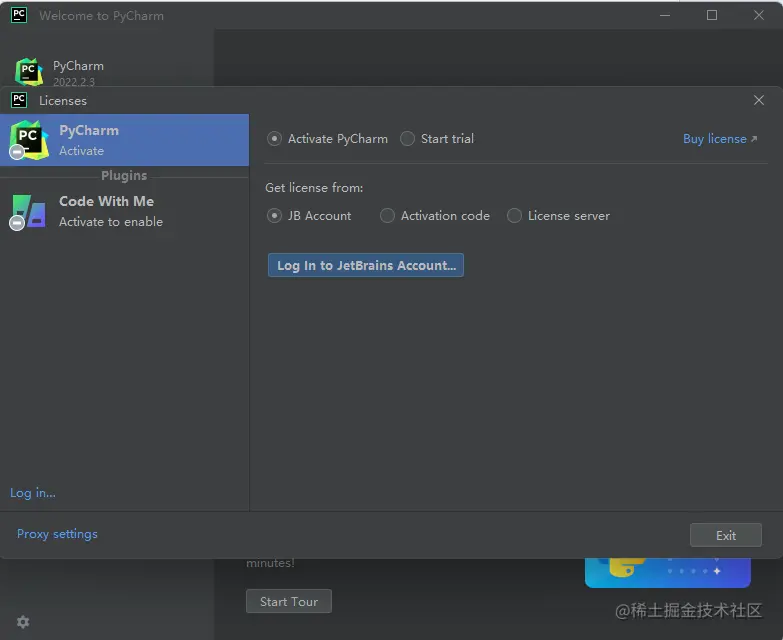Click the Python tour banner thumbnail
The width and height of the screenshot is (783, 640).
click(x=668, y=573)
